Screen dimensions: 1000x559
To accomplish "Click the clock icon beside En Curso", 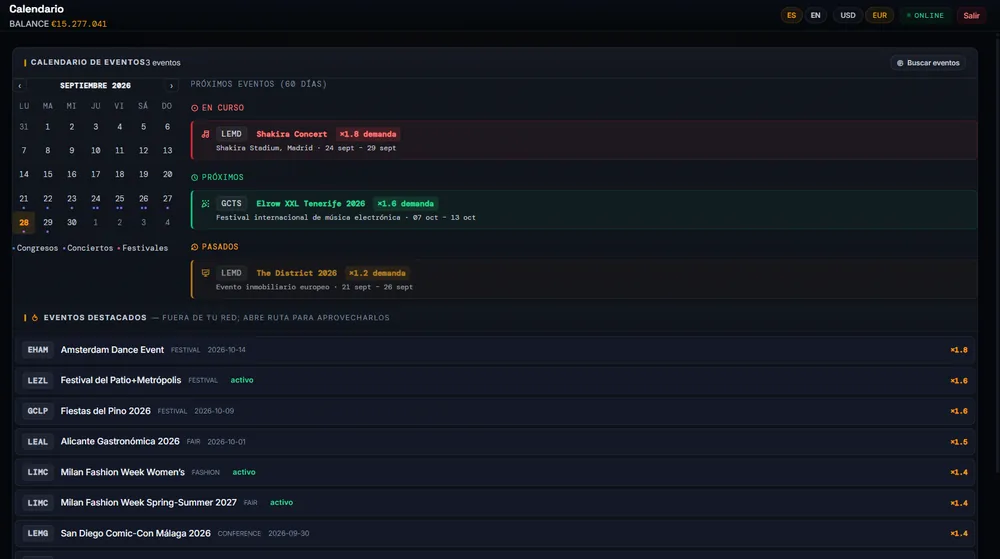I will (x=195, y=108).
